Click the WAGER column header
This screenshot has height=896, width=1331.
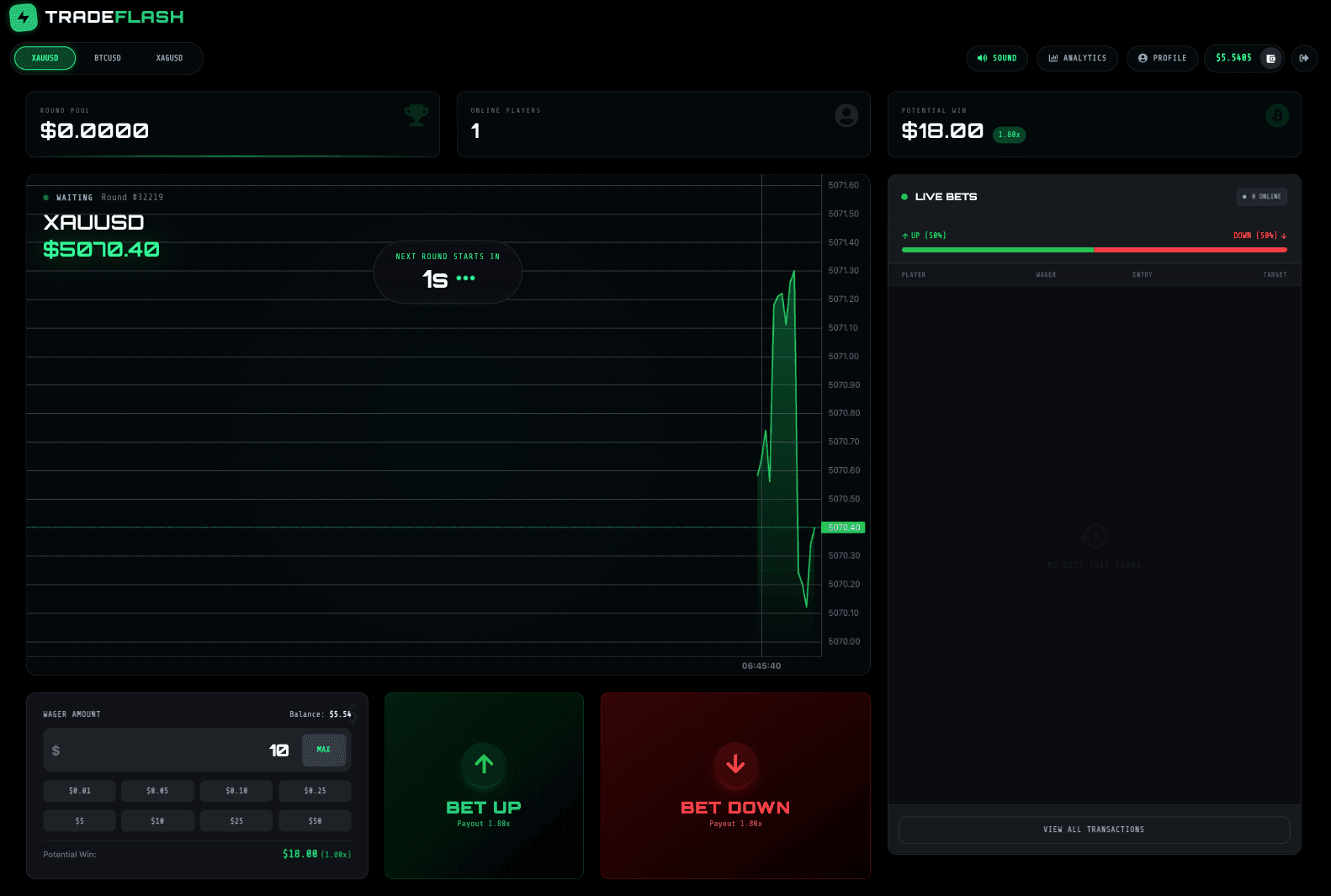(x=1046, y=275)
